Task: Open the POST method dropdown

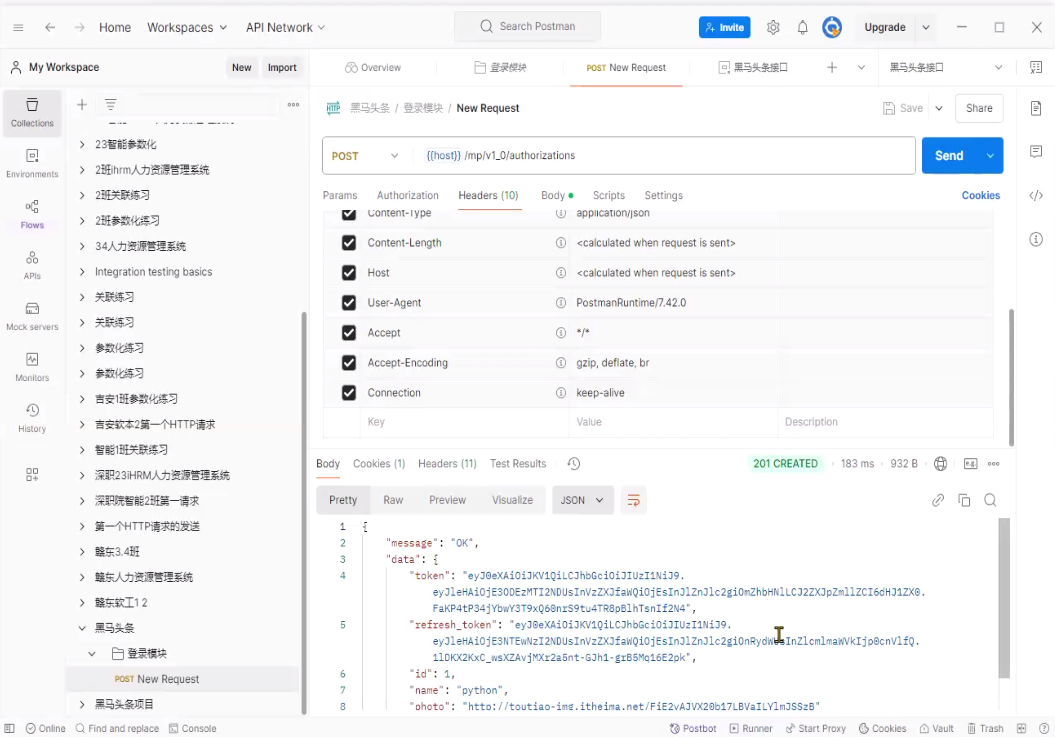Action: tap(365, 155)
